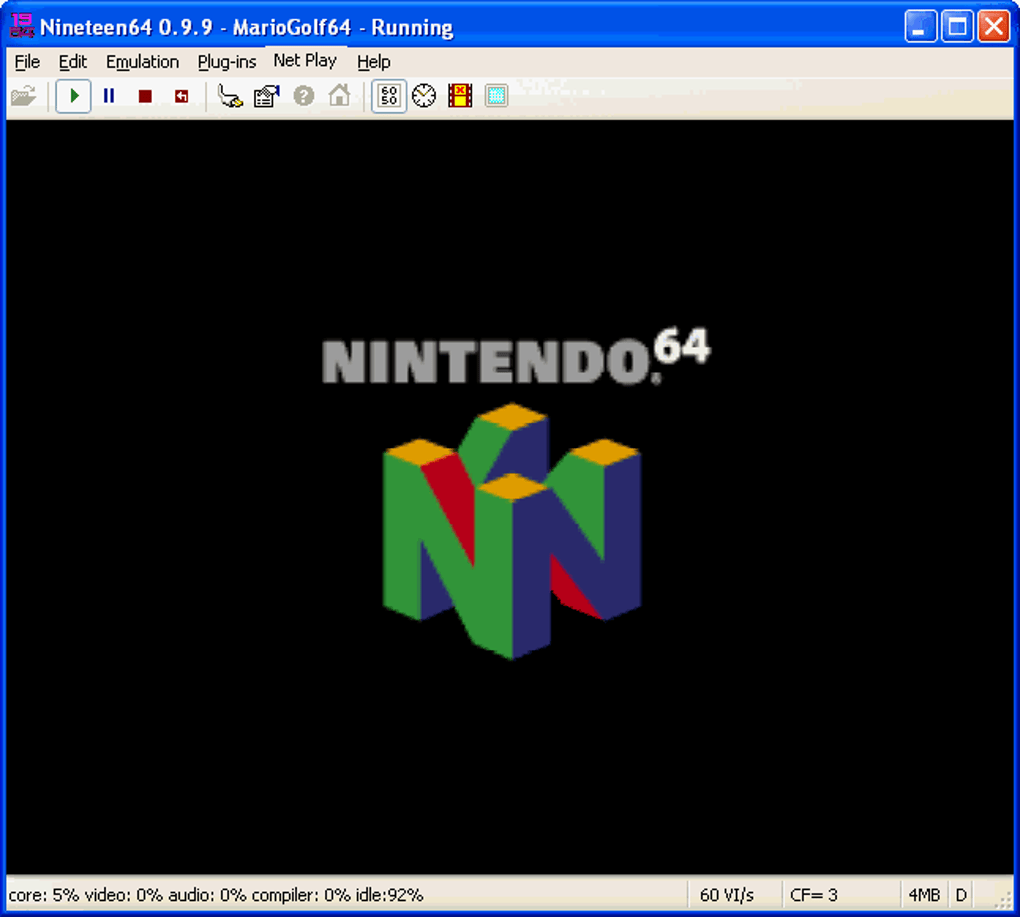Click the green Play emulation button
Screen dimensions: 1020x917
(74, 96)
